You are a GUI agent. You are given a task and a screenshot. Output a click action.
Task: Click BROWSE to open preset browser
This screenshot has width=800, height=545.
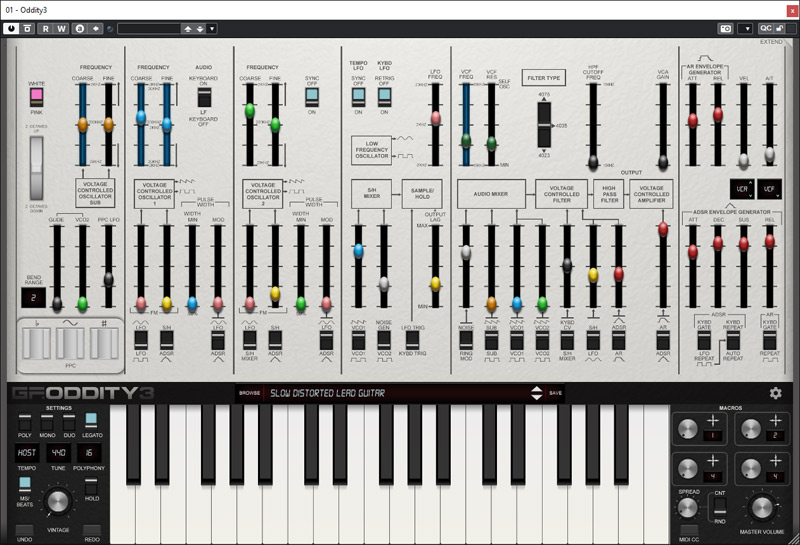coord(249,393)
